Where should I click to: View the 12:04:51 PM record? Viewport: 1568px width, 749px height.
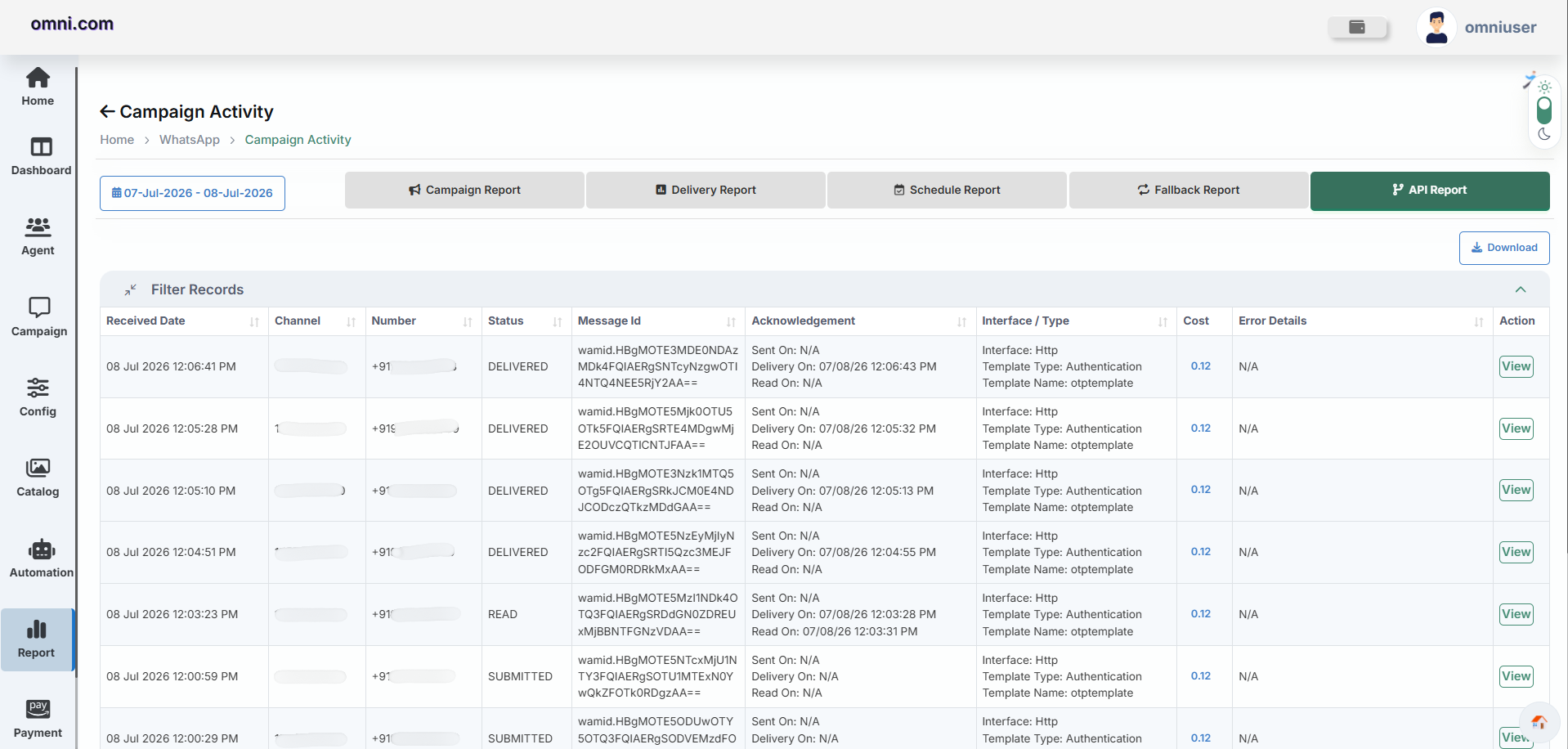tap(1516, 552)
